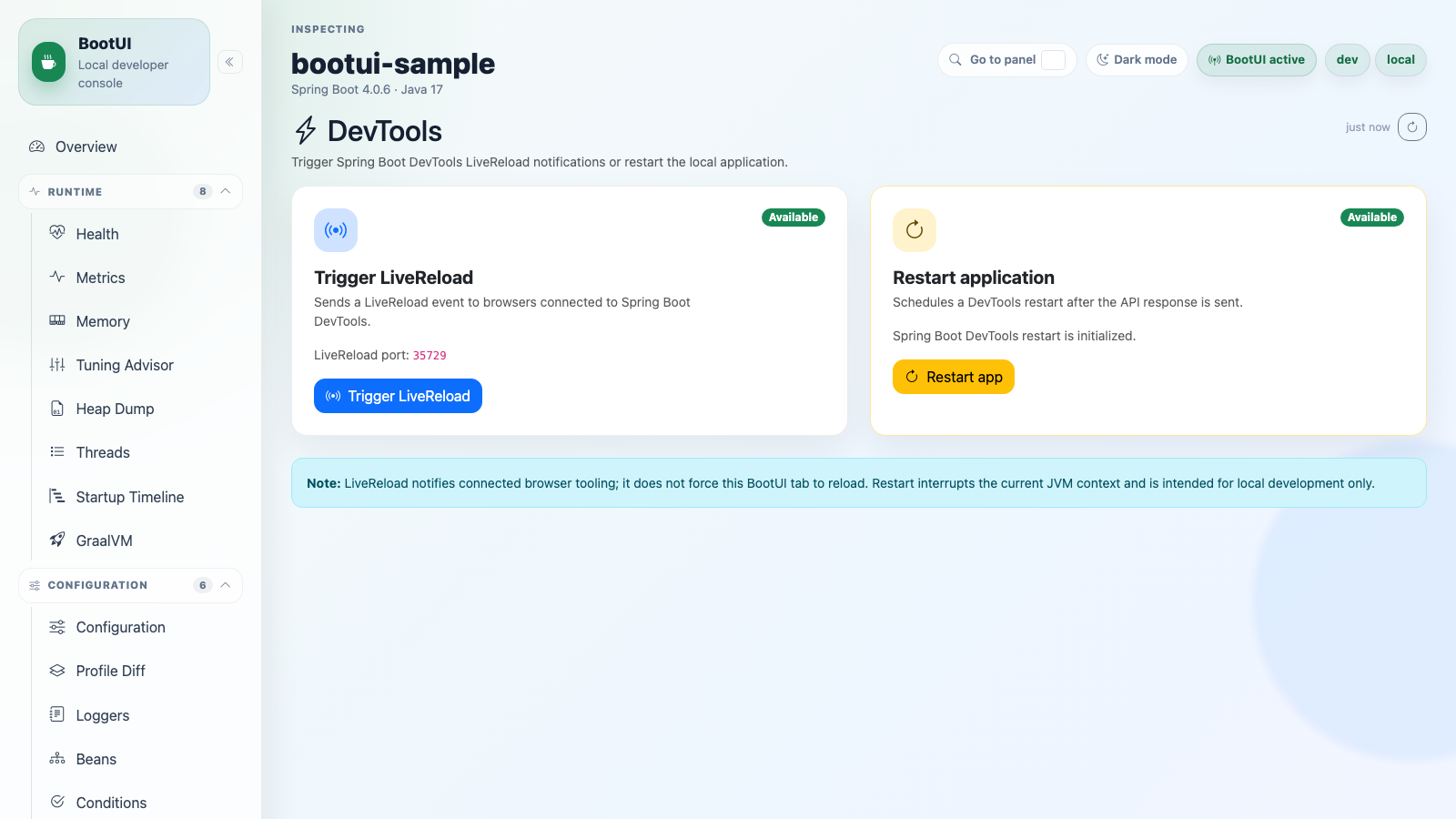Open Tuning Advisor

tap(141, 365)
